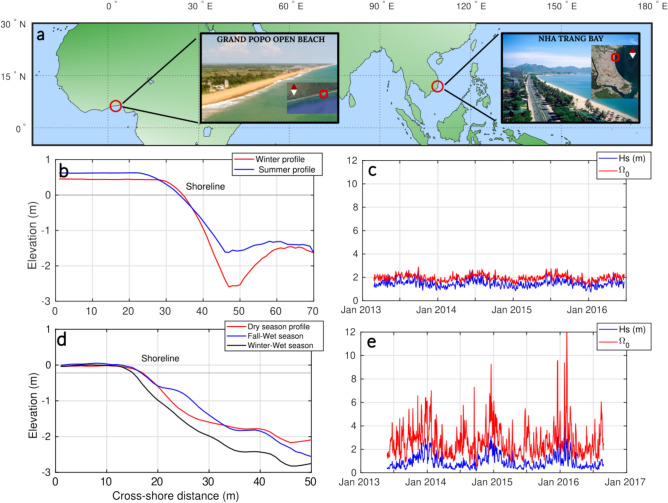Image resolution: width=668 pixels, height=503 pixels.
Task: Click the black line sample beside Winter-Wet season
Action: click(x=236, y=345)
